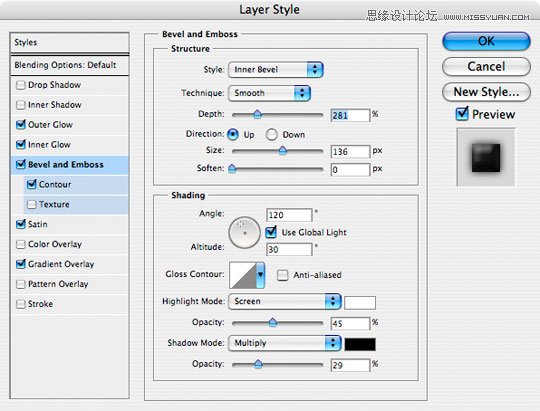This screenshot has width=540, height=411.
Task: Click the white highlight color swatch
Action: [360, 303]
